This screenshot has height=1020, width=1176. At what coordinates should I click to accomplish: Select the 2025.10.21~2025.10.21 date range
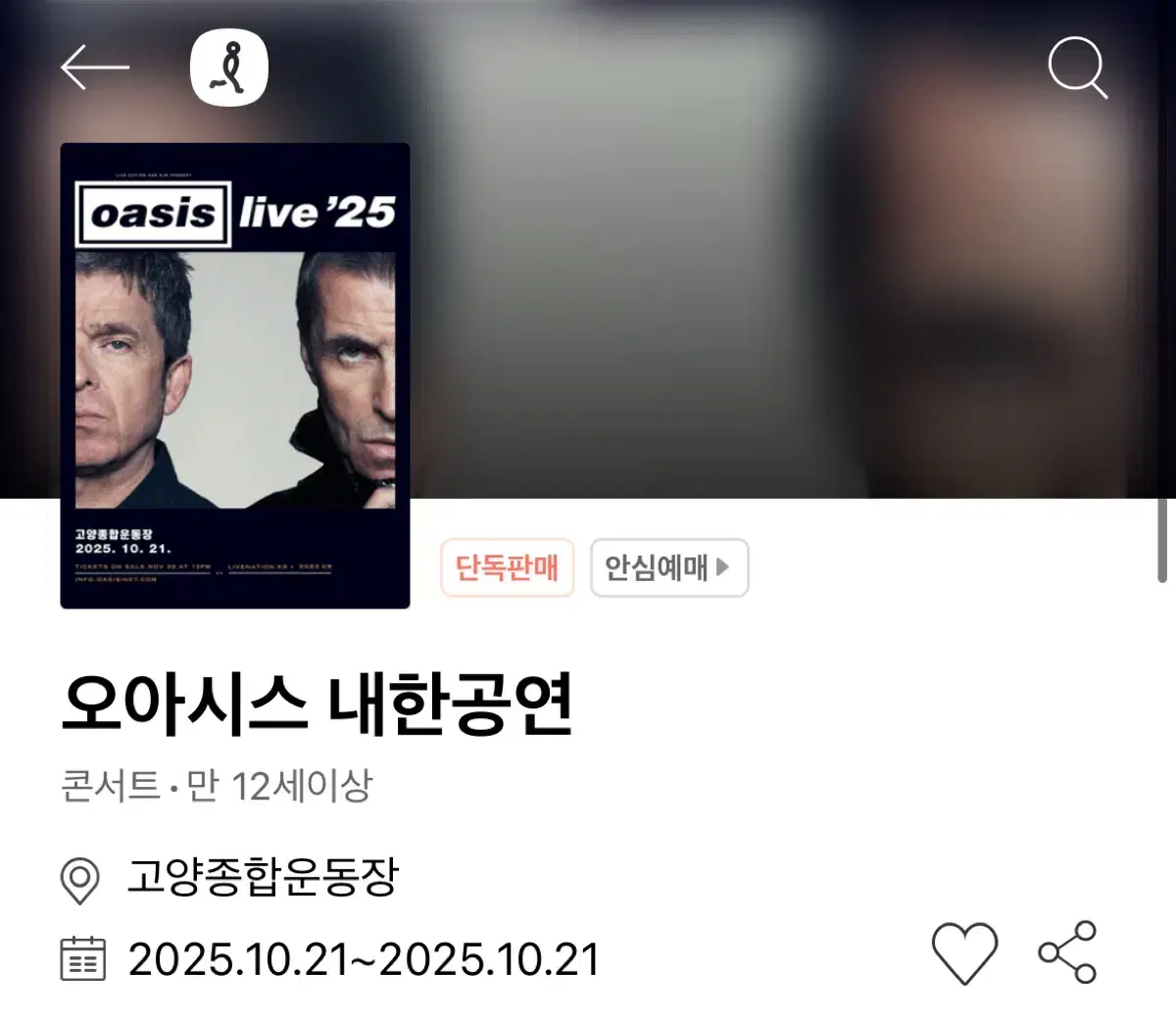click(364, 959)
